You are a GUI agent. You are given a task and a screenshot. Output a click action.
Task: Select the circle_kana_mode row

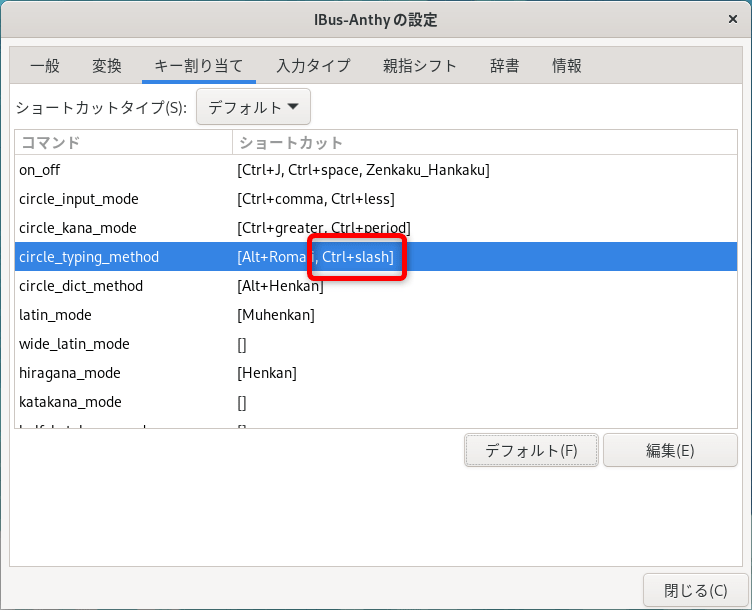point(376,227)
